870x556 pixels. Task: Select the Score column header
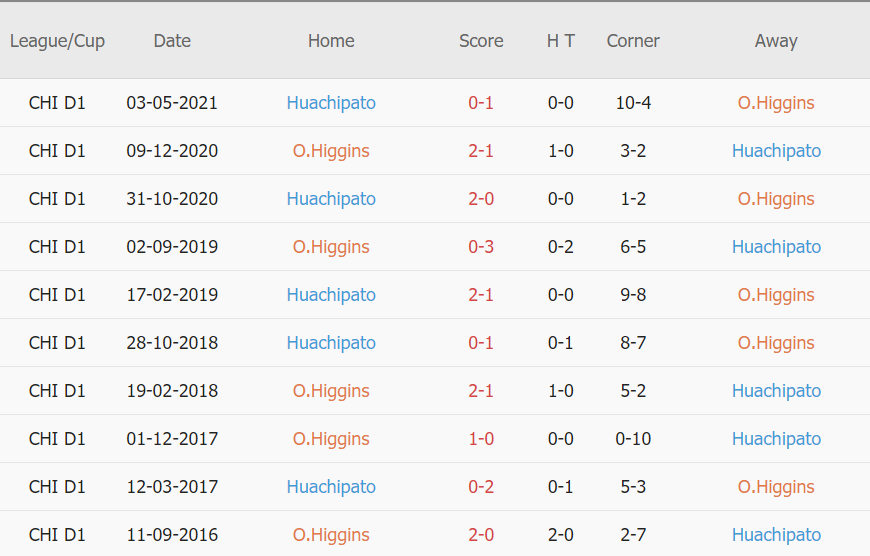[481, 41]
